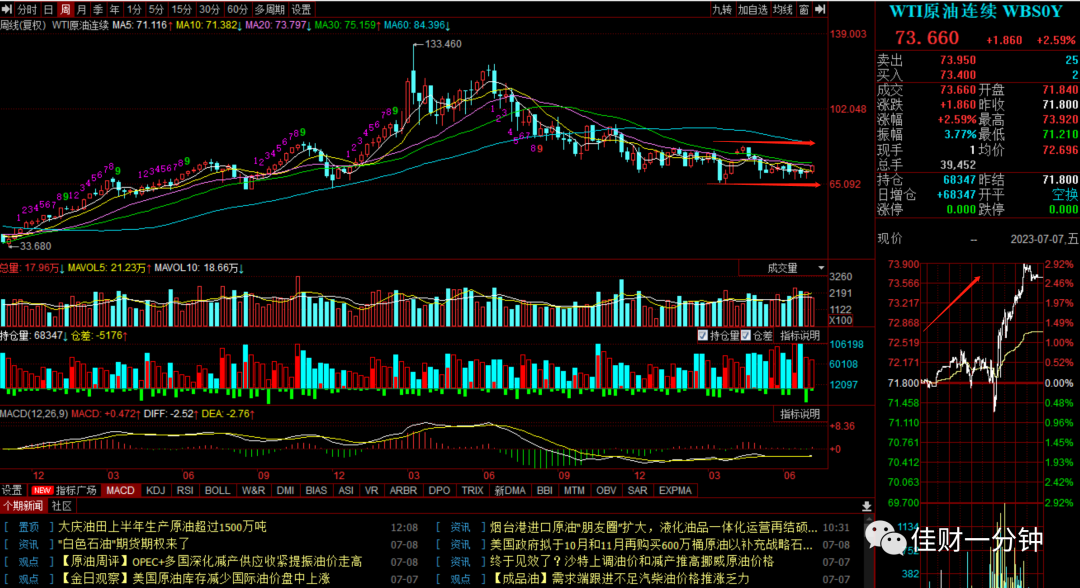Open the NEW 指标广场 indicator plaza
The width and height of the screenshot is (1080, 588).
pyautogui.click(x=65, y=490)
